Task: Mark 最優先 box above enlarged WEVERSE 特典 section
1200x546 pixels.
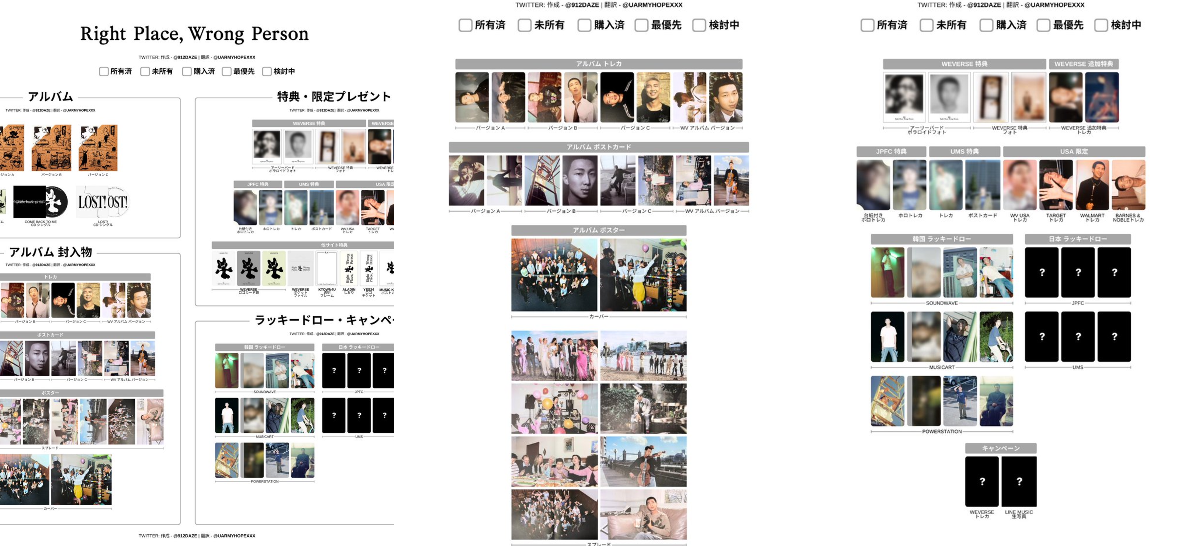Action: tap(1042, 25)
